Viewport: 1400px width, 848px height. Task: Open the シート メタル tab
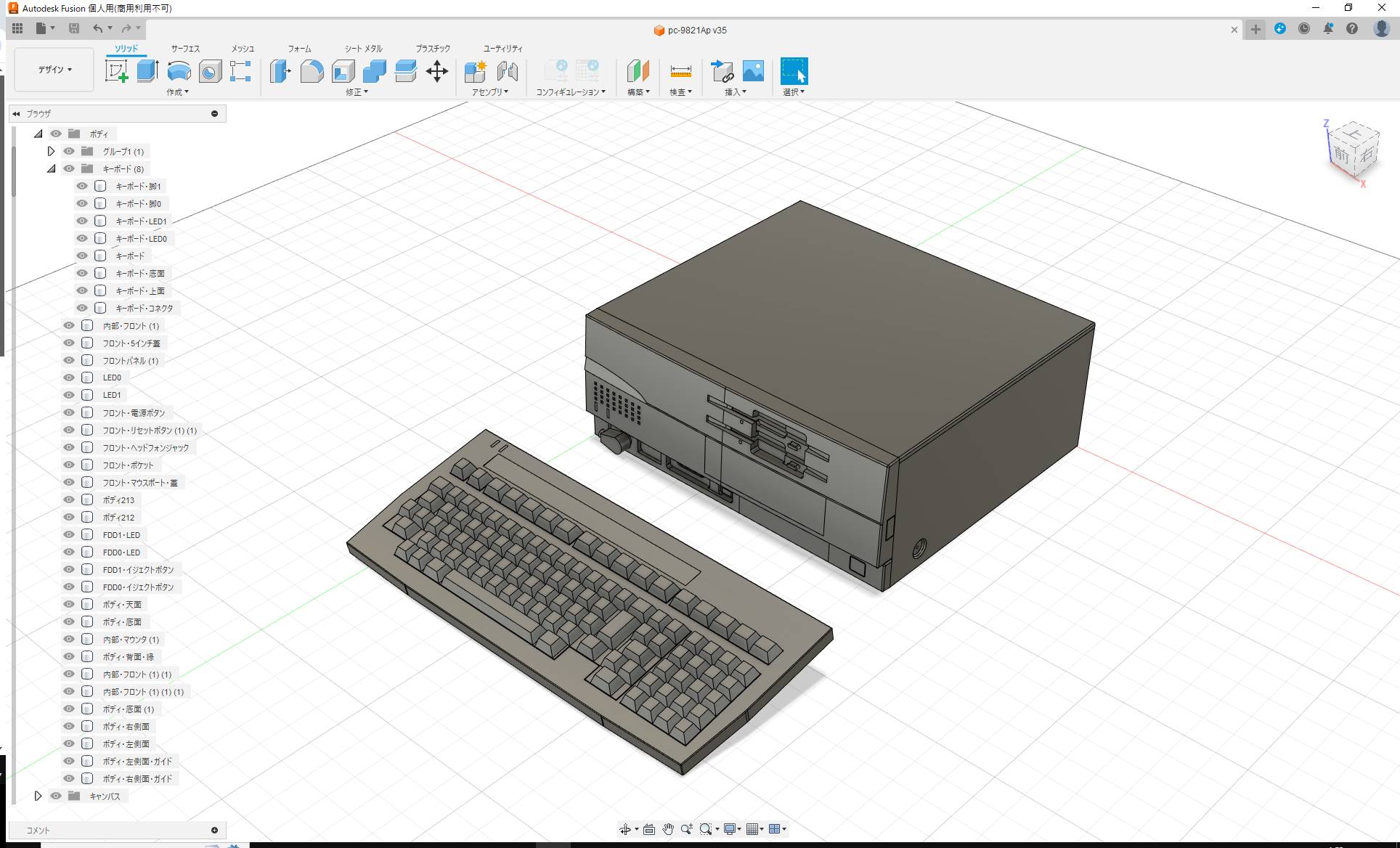pos(362,48)
